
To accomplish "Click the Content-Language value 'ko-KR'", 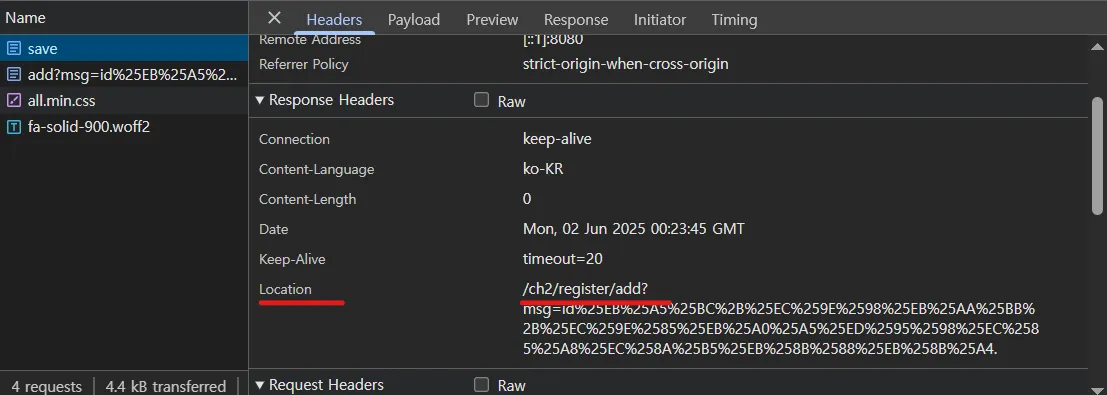I will pos(543,170).
